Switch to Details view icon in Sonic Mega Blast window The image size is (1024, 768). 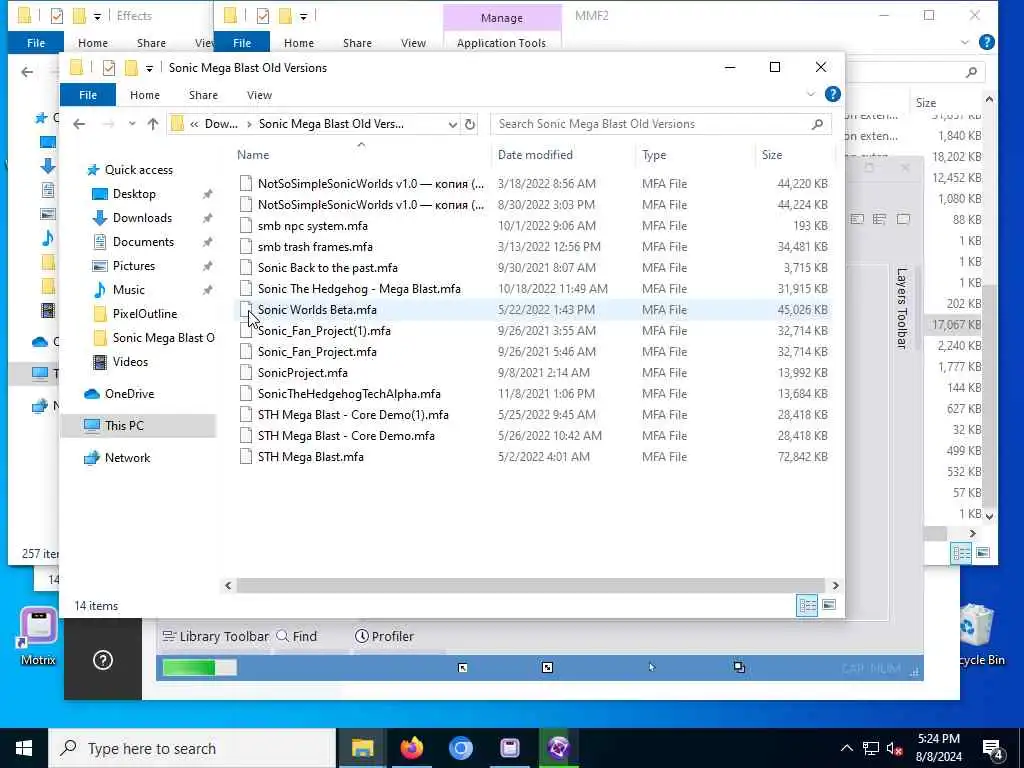[x=807, y=605]
